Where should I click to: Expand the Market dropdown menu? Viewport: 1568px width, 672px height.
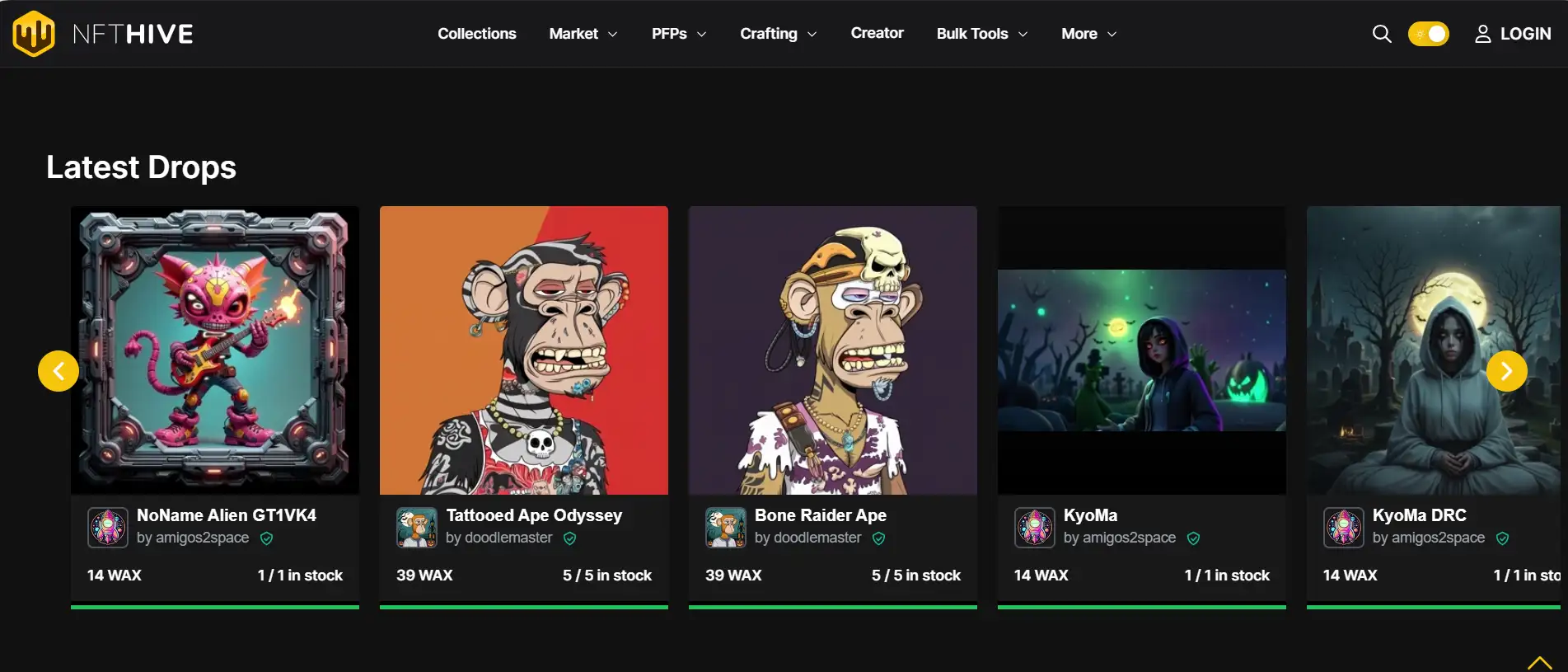(x=583, y=34)
